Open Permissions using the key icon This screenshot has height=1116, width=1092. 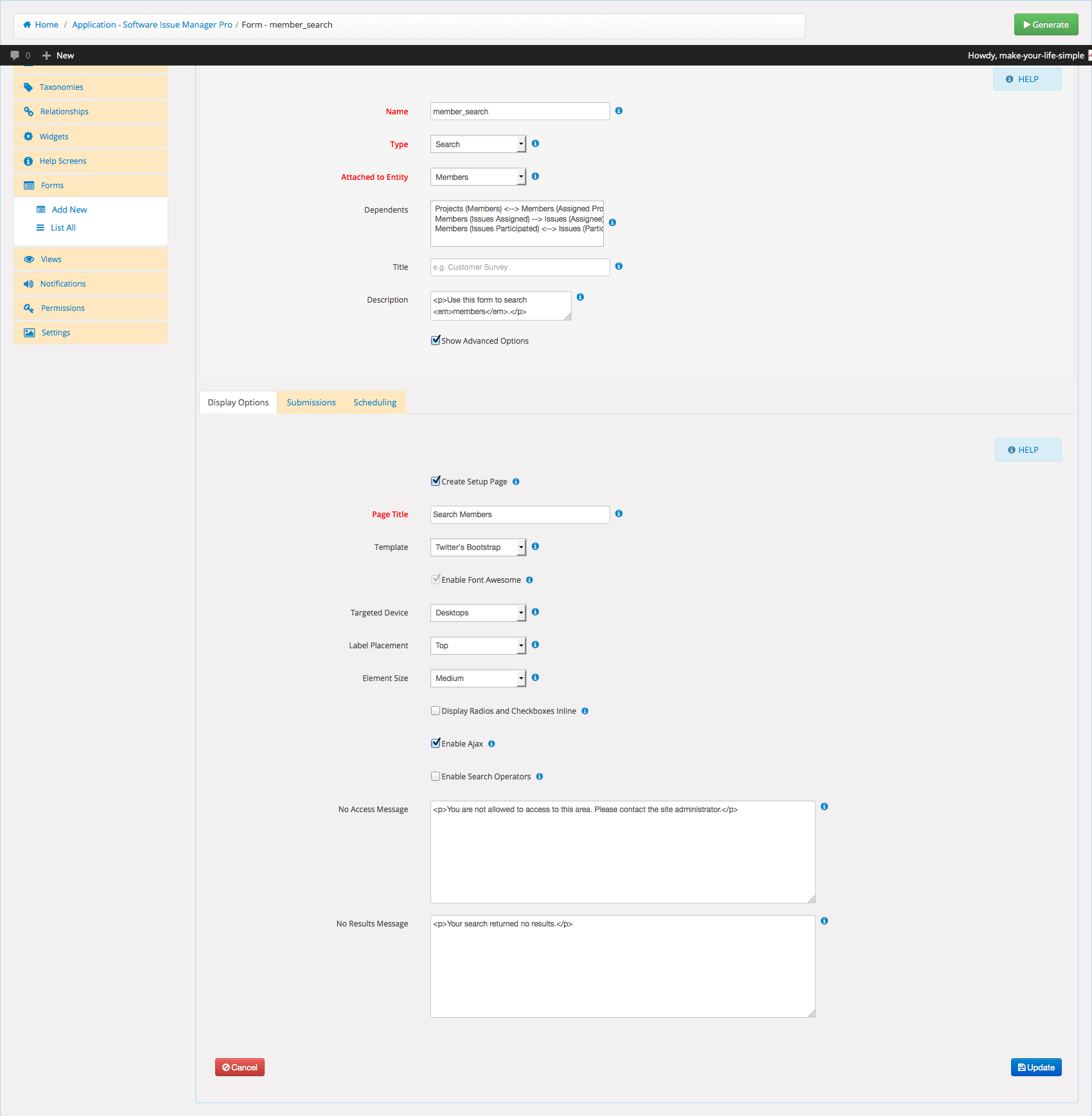coord(29,308)
